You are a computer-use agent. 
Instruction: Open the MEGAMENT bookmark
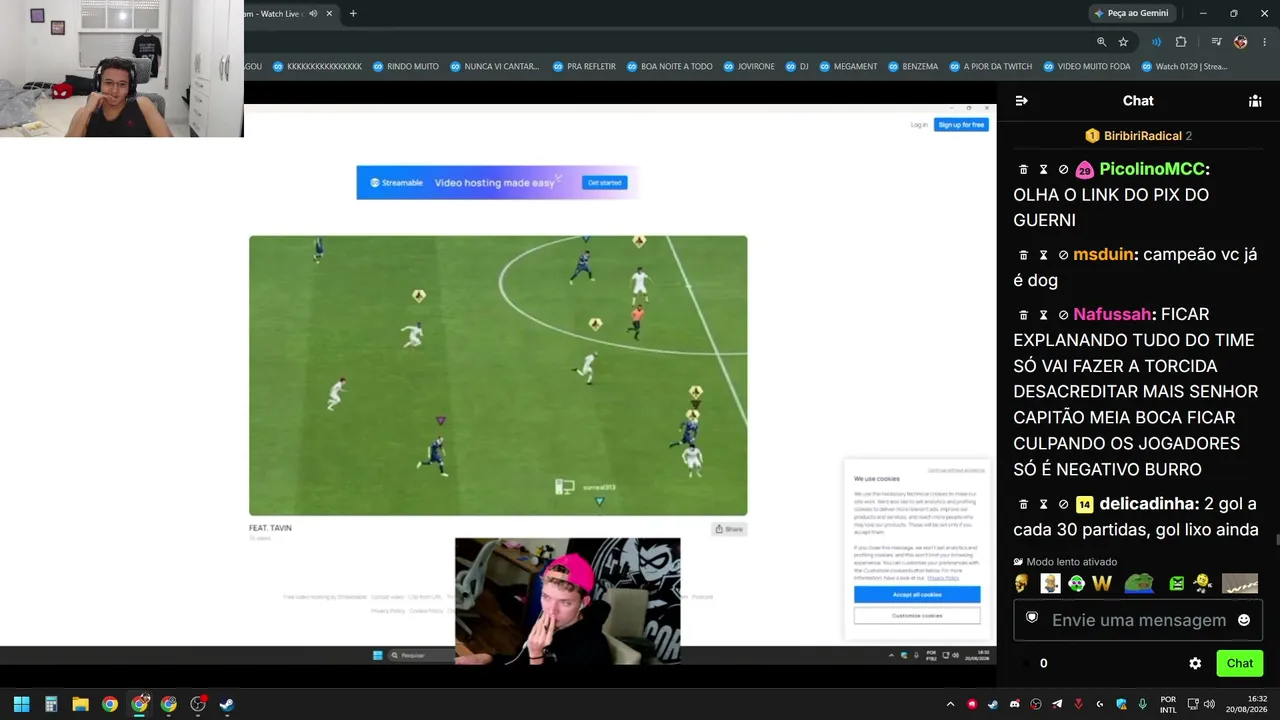(x=848, y=67)
